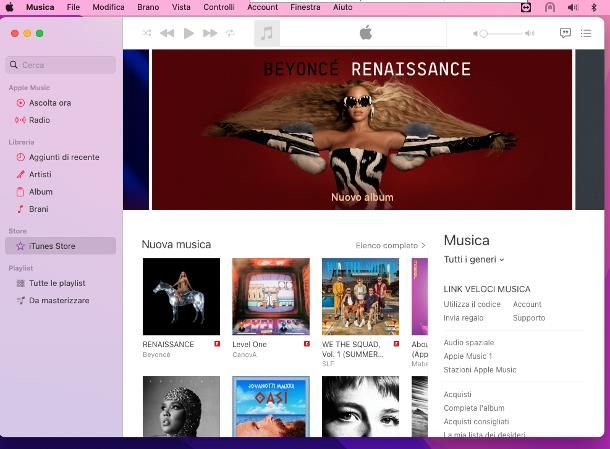
Task: Show next banner on the right edge
Action: coord(590,130)
